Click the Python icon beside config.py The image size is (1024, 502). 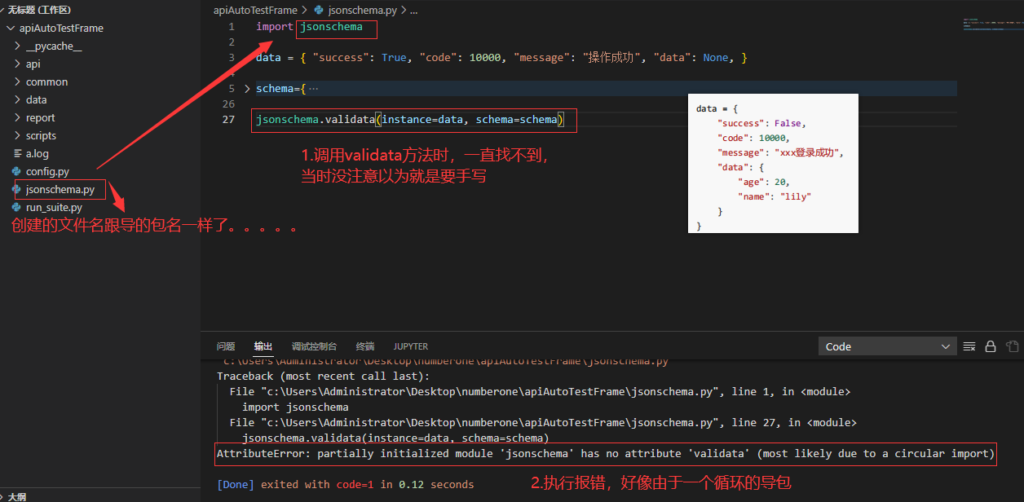pyautogui.click(x=17, y=171)
